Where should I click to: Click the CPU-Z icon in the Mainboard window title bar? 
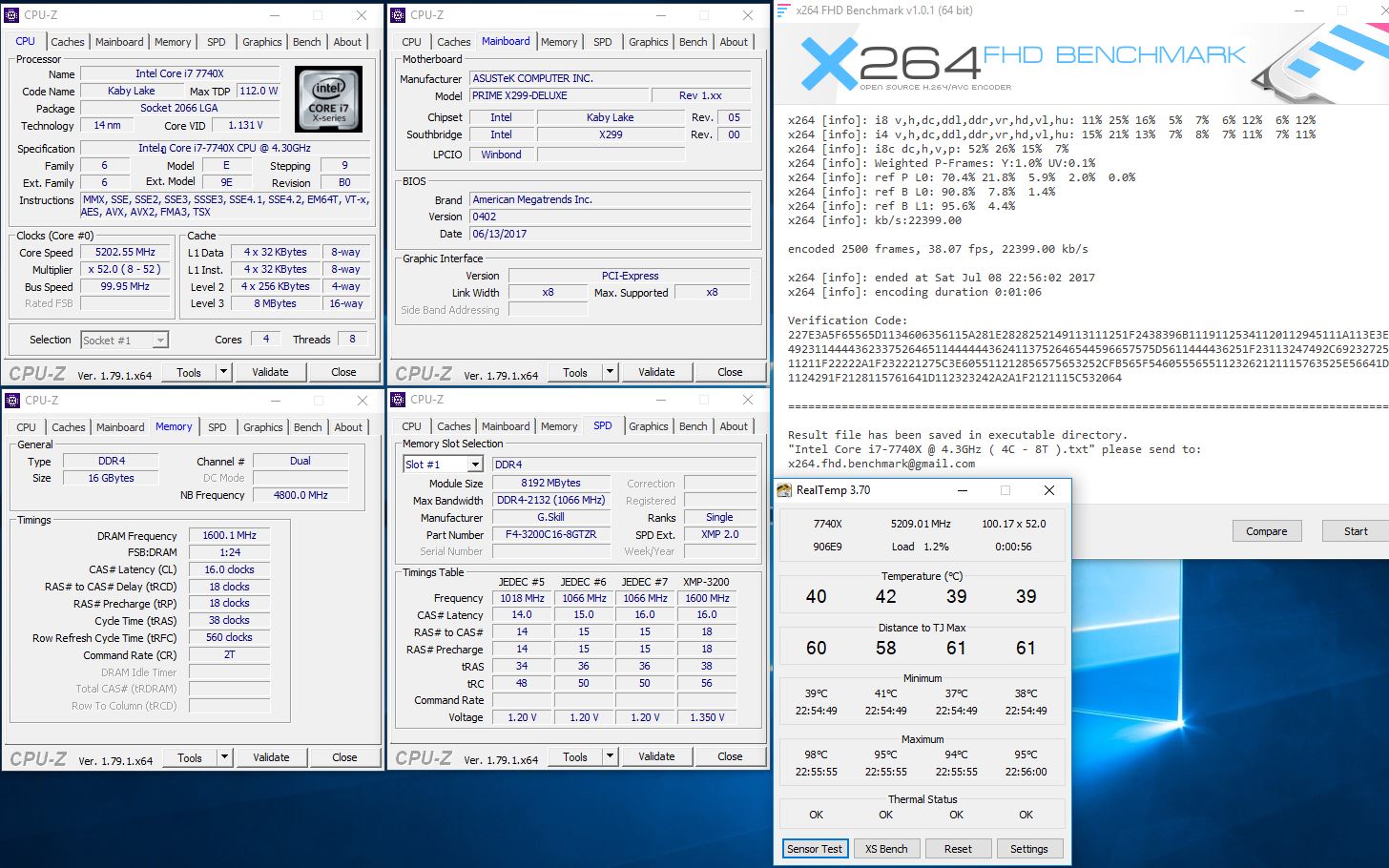(399, 14)
